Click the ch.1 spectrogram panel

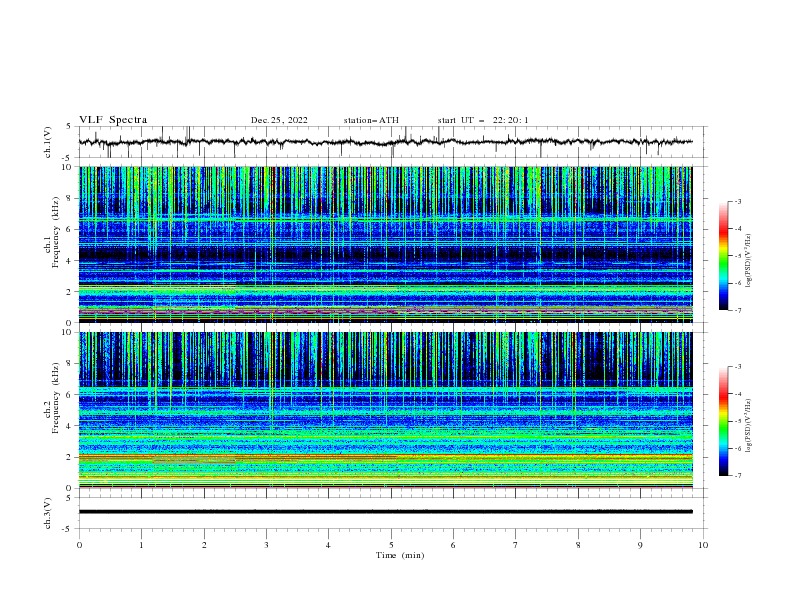(x=386, y=244)
